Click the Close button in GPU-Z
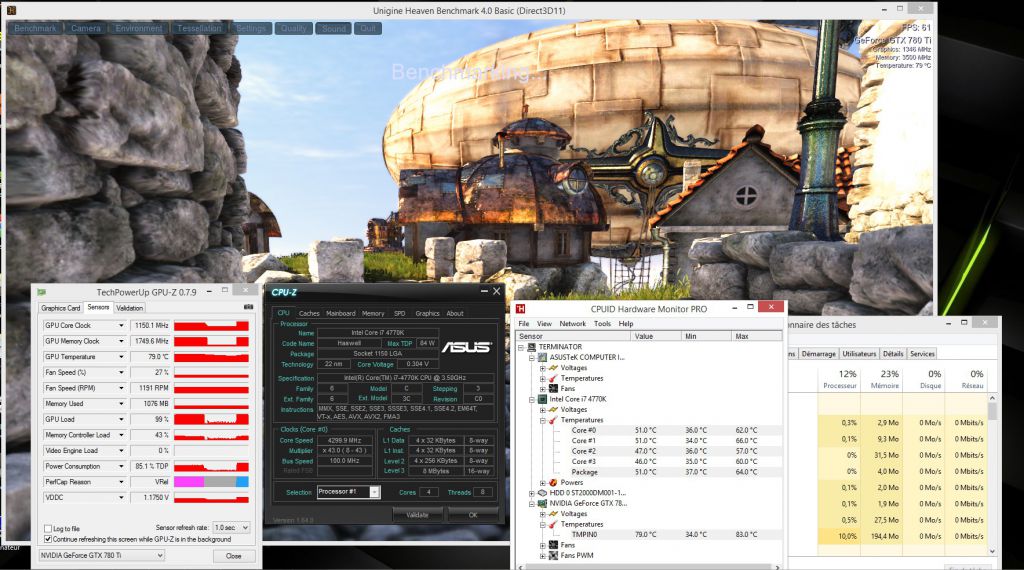 pyautogui.click(x=233, y=556)
